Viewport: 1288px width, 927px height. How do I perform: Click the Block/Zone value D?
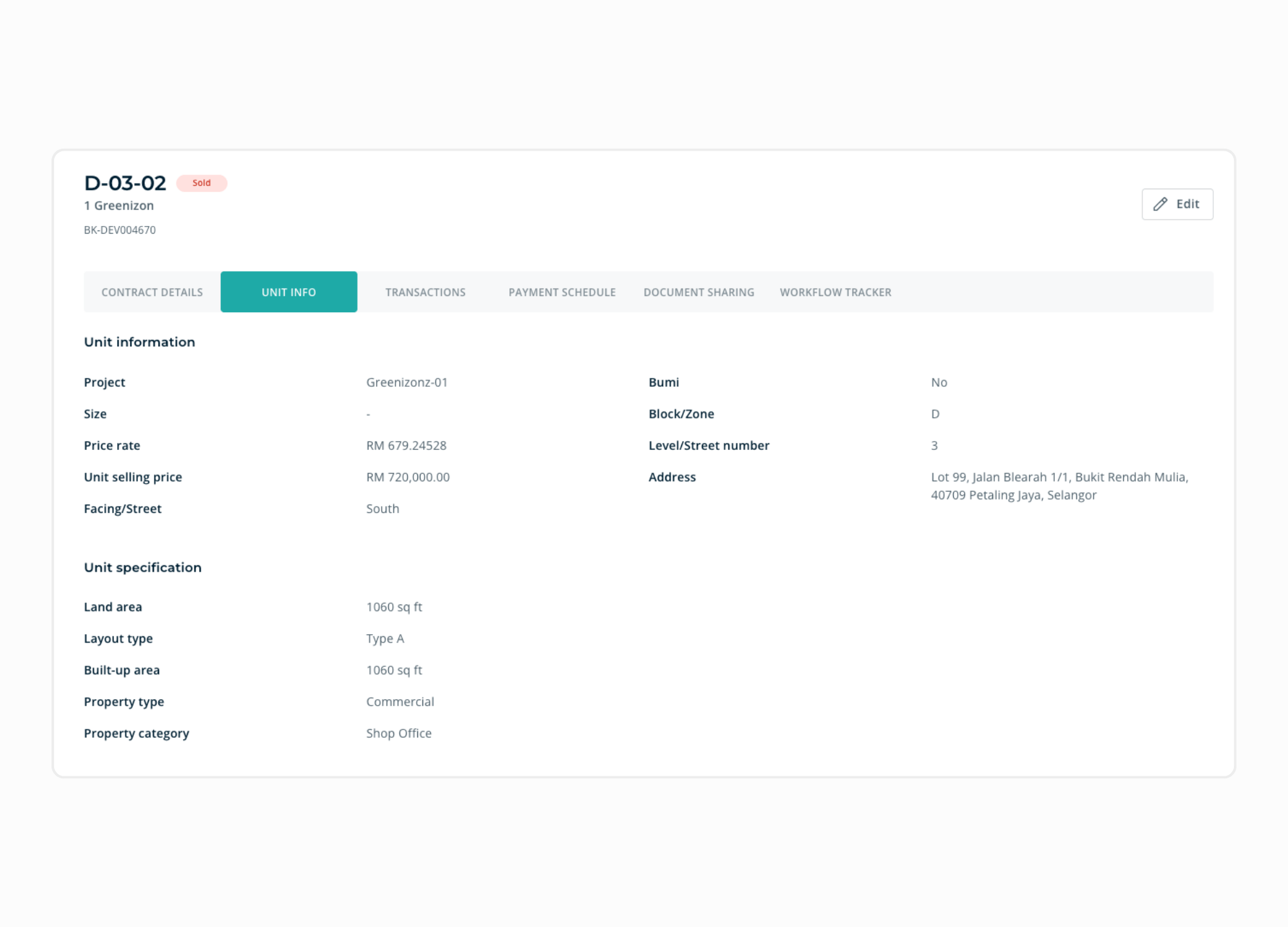(935, 414)
